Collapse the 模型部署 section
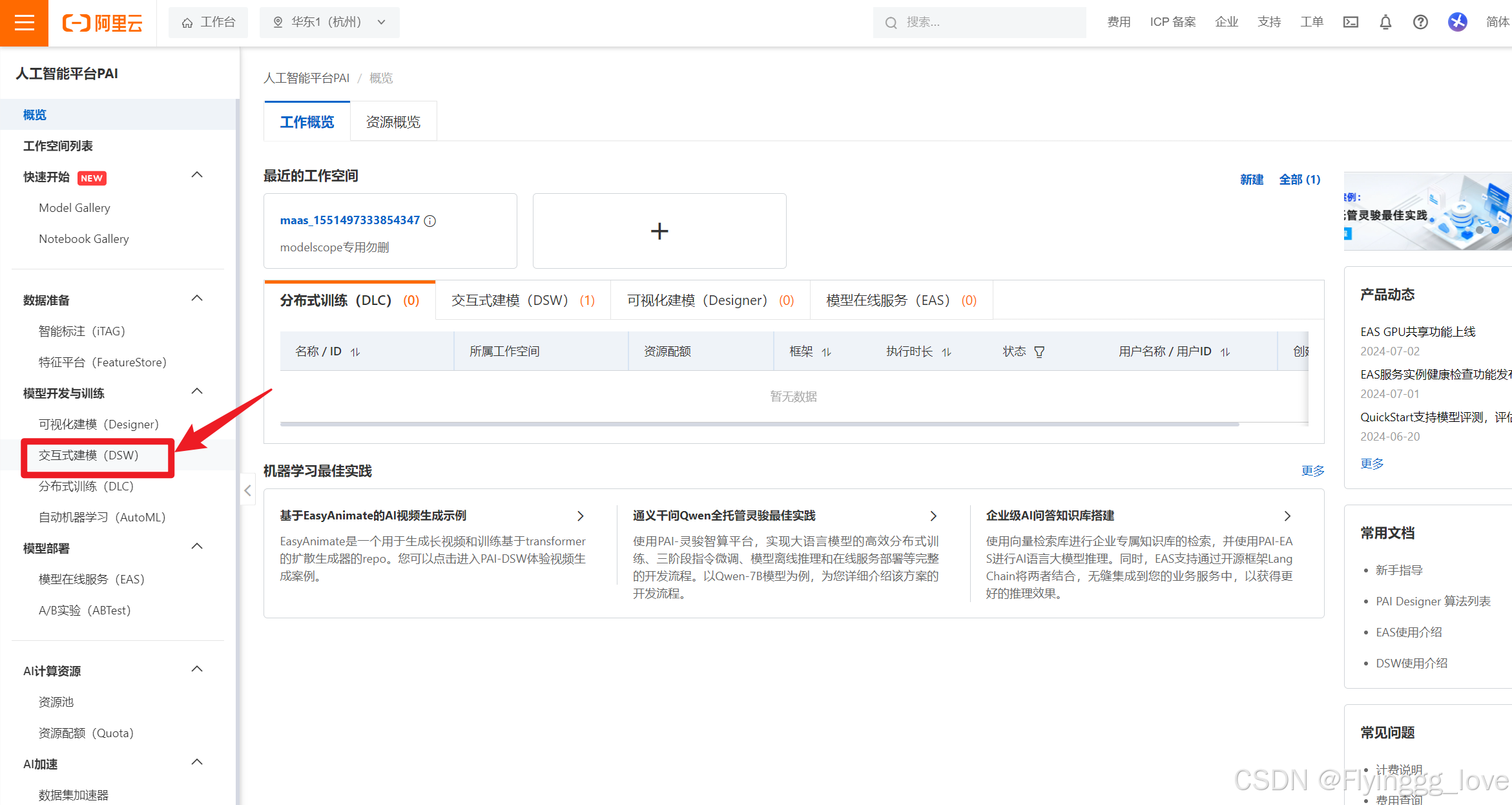1512x805 pixels. coord(198,546)
